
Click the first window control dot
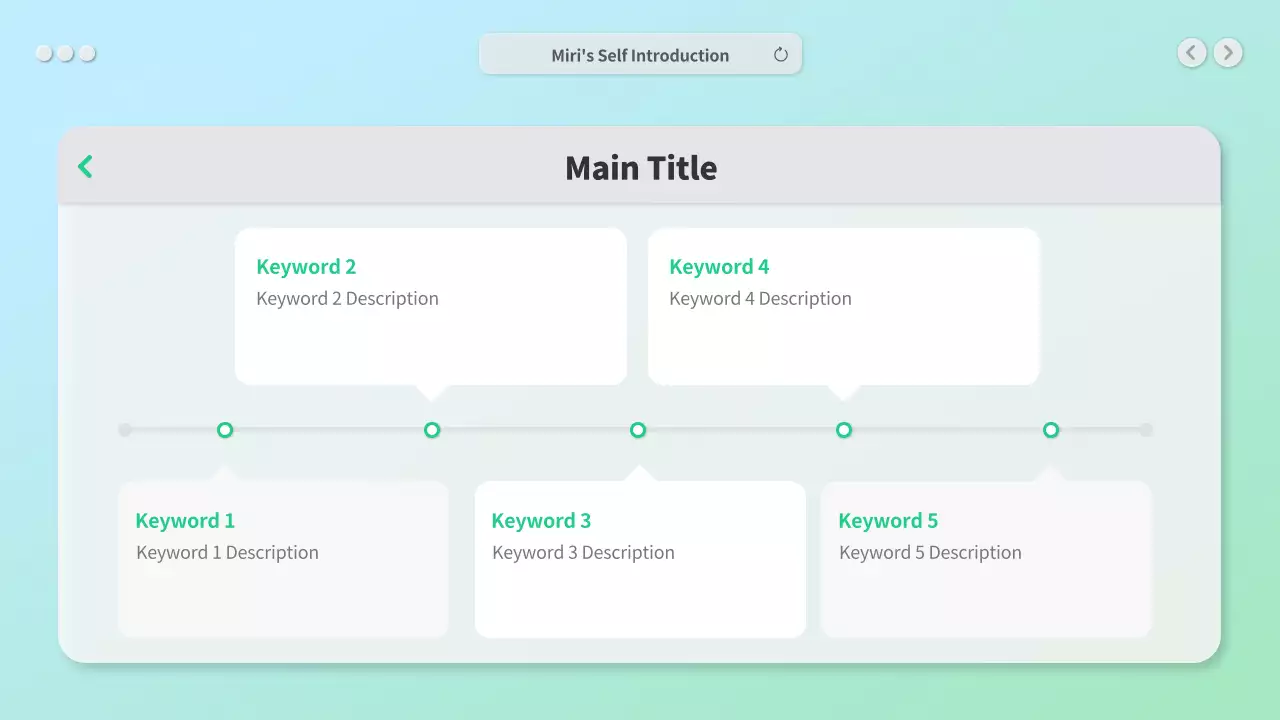[x=44, y=53]
